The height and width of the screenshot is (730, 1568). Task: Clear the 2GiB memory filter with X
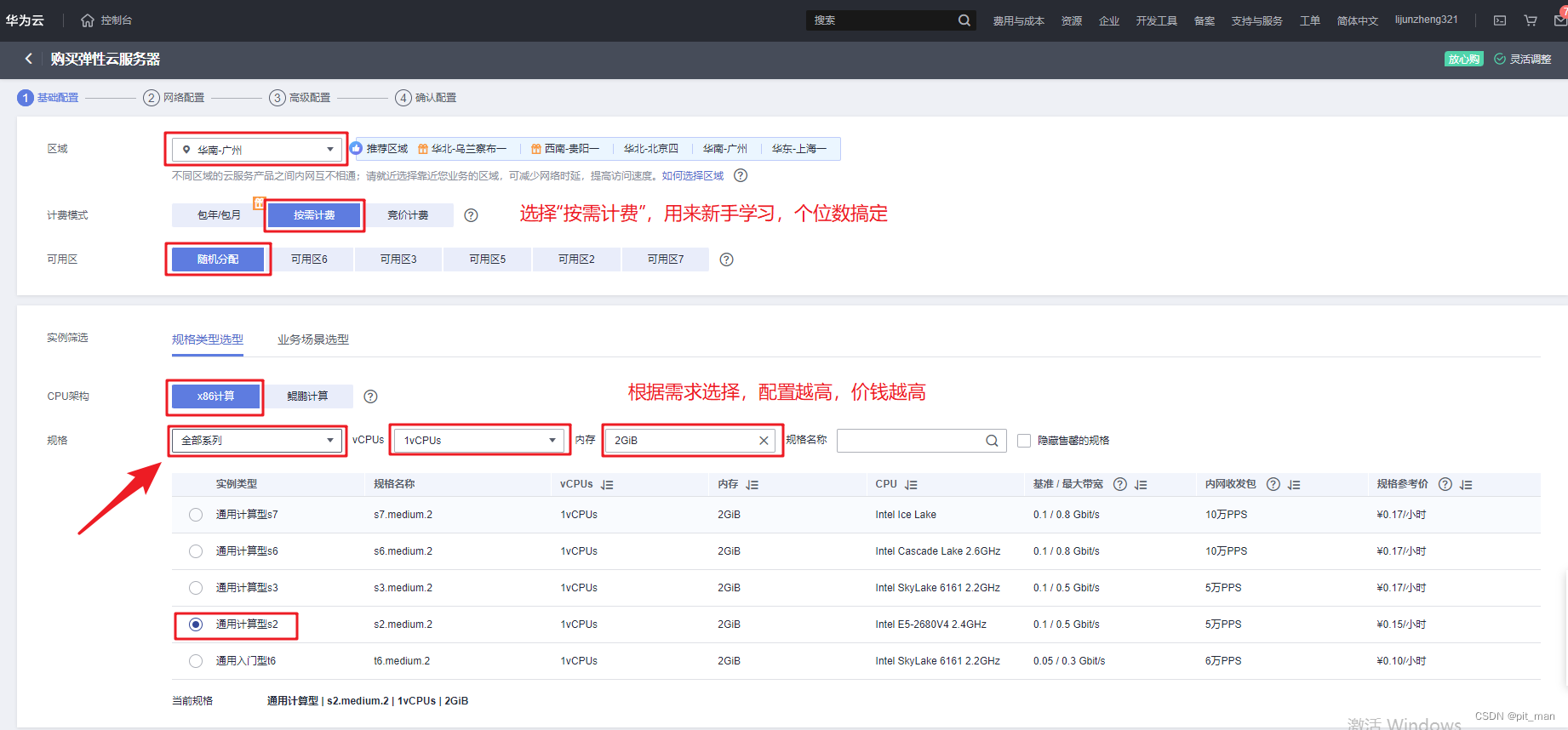[764, 441]
